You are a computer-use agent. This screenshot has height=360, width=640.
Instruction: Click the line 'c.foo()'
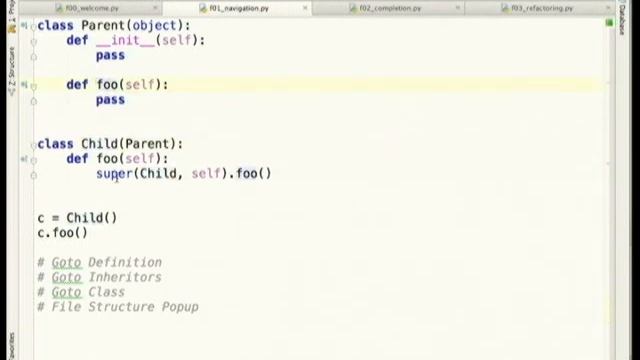[x=62, y=233]
